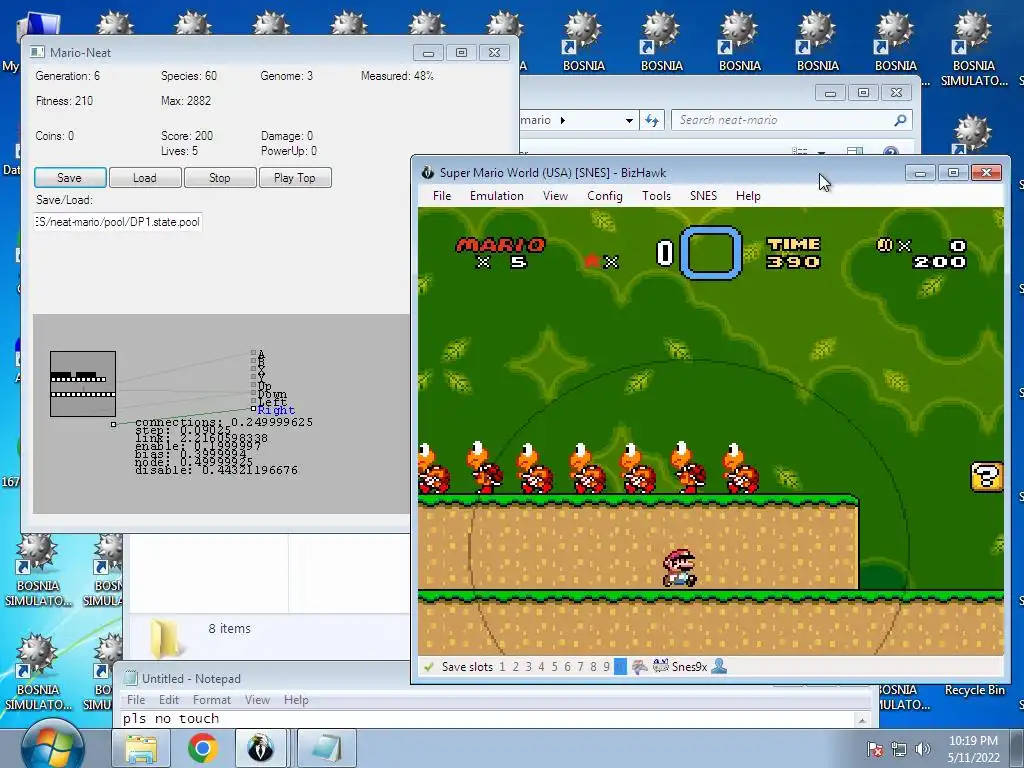The width and height of the screenshot is (1024, 768).
Task: Open the Notepad Help menu
Action: [296, 699]
